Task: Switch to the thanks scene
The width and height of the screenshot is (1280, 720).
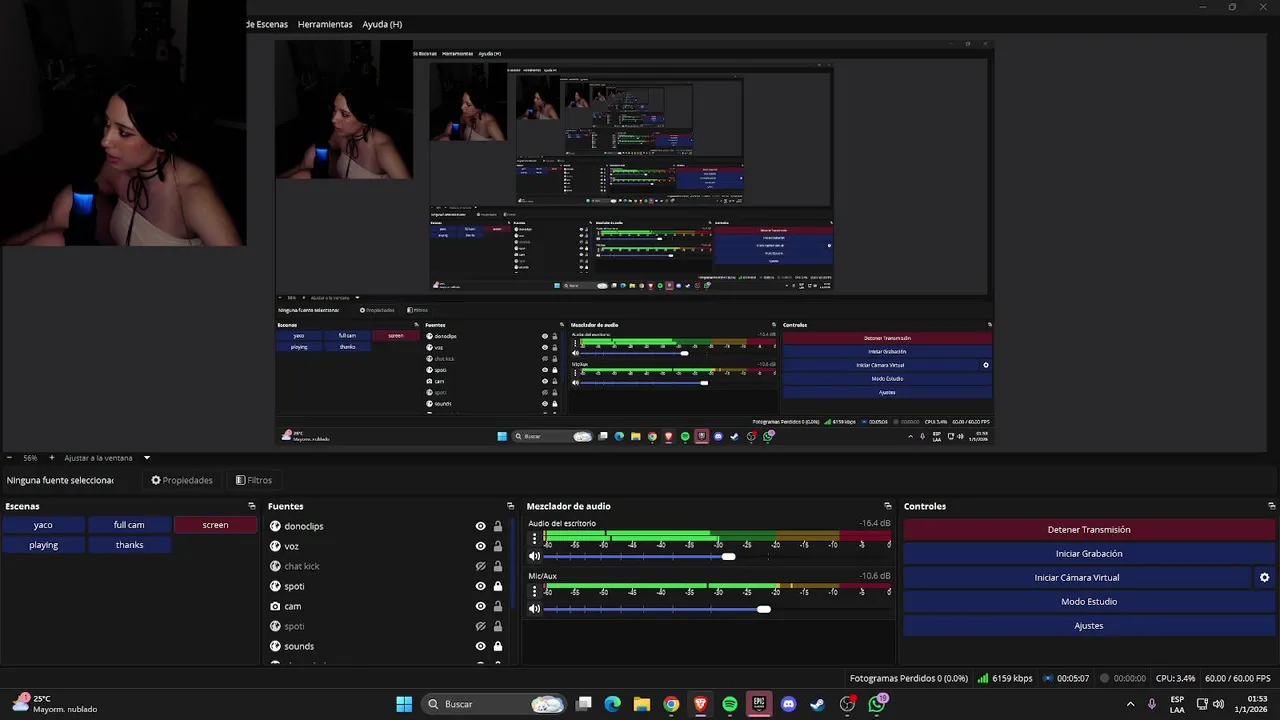Action: pyautogui.click(x=129, y=545)
